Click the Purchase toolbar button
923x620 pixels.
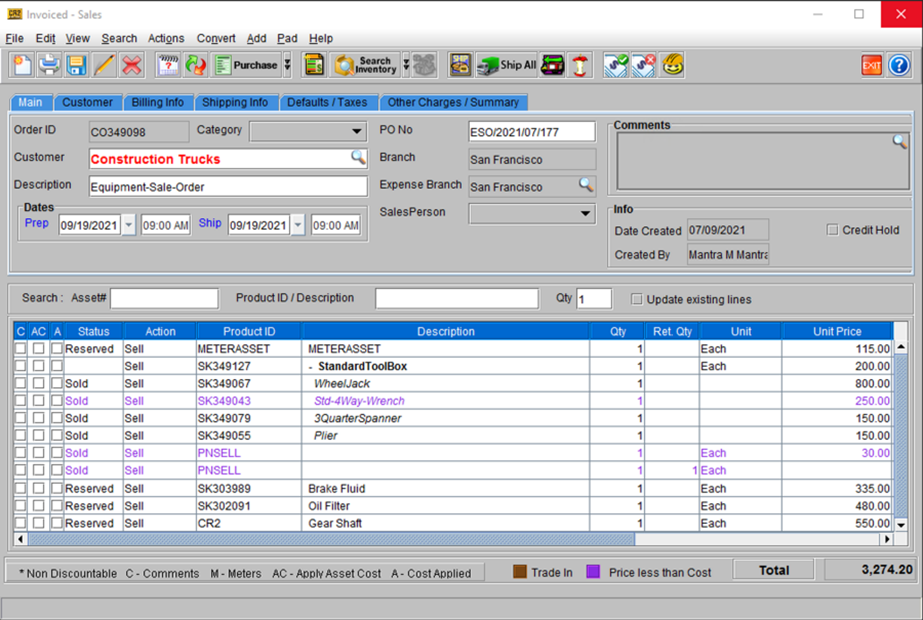point(246,65)
